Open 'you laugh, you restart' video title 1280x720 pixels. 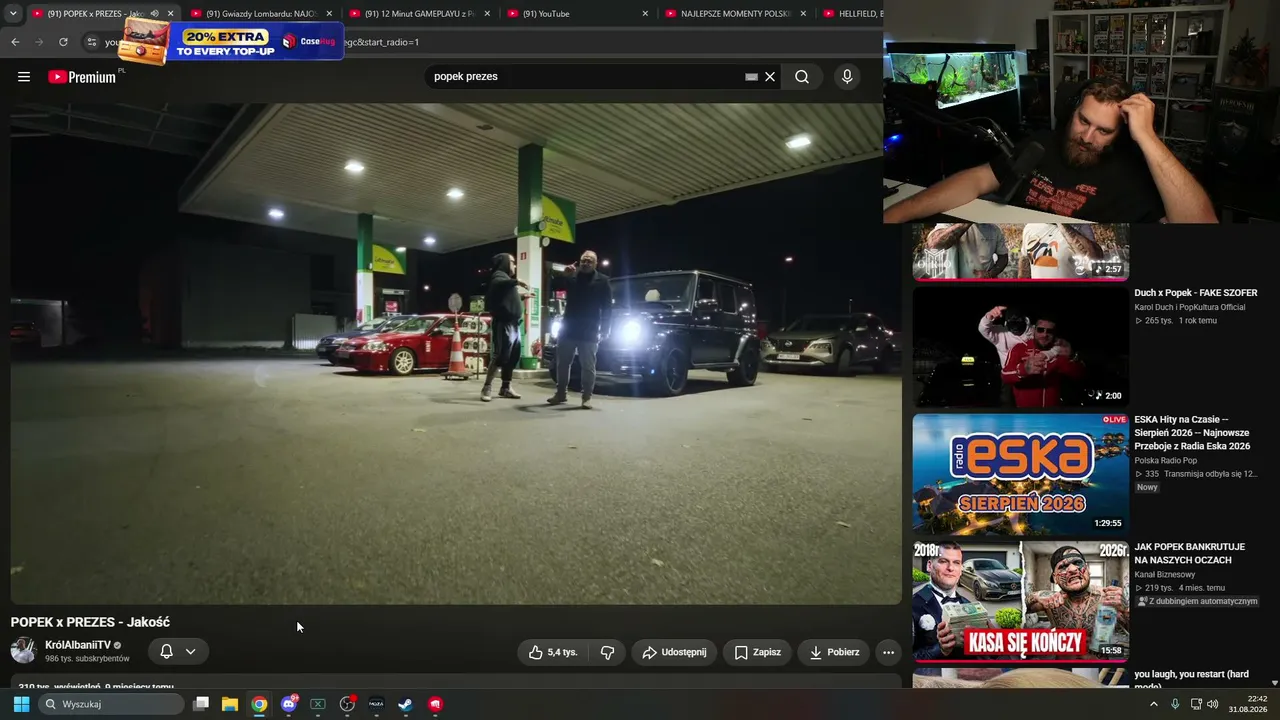pos(1191,680)
